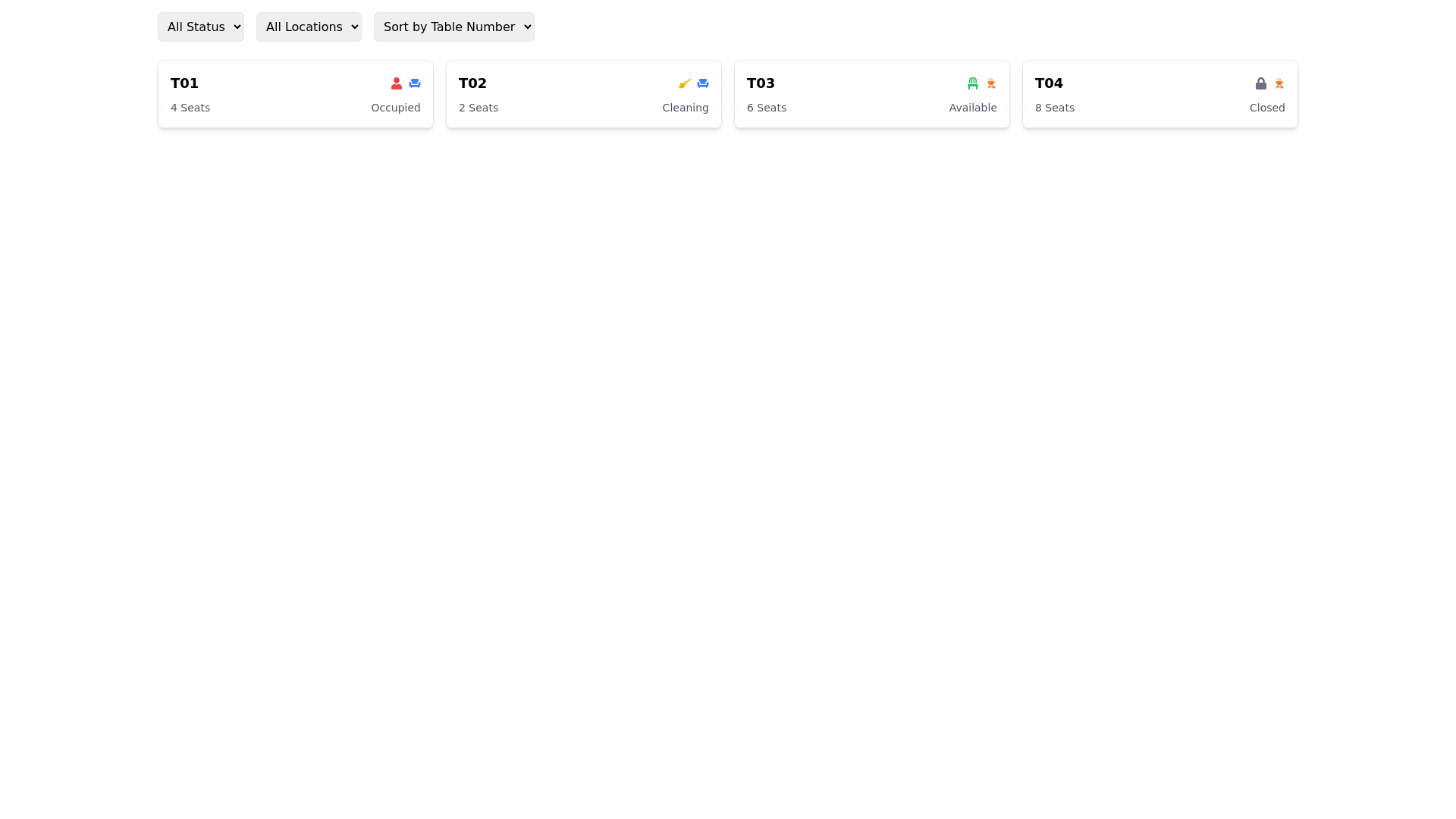
Task: Click the orange grill icon on T04
Action: pos(1279,83)
